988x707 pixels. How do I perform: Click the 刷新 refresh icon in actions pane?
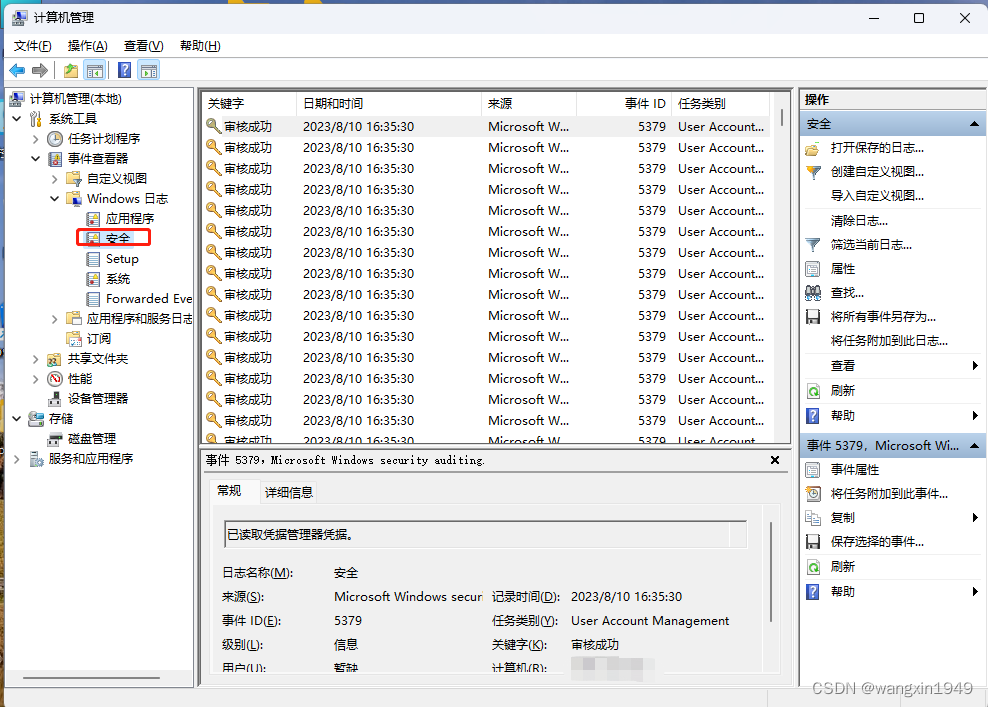click(x=813, y=390)
